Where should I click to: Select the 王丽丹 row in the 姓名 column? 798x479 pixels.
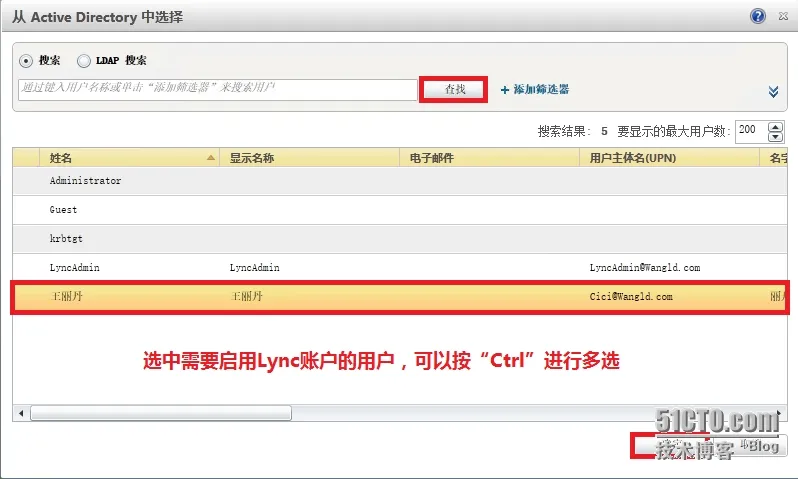[66, 297]
